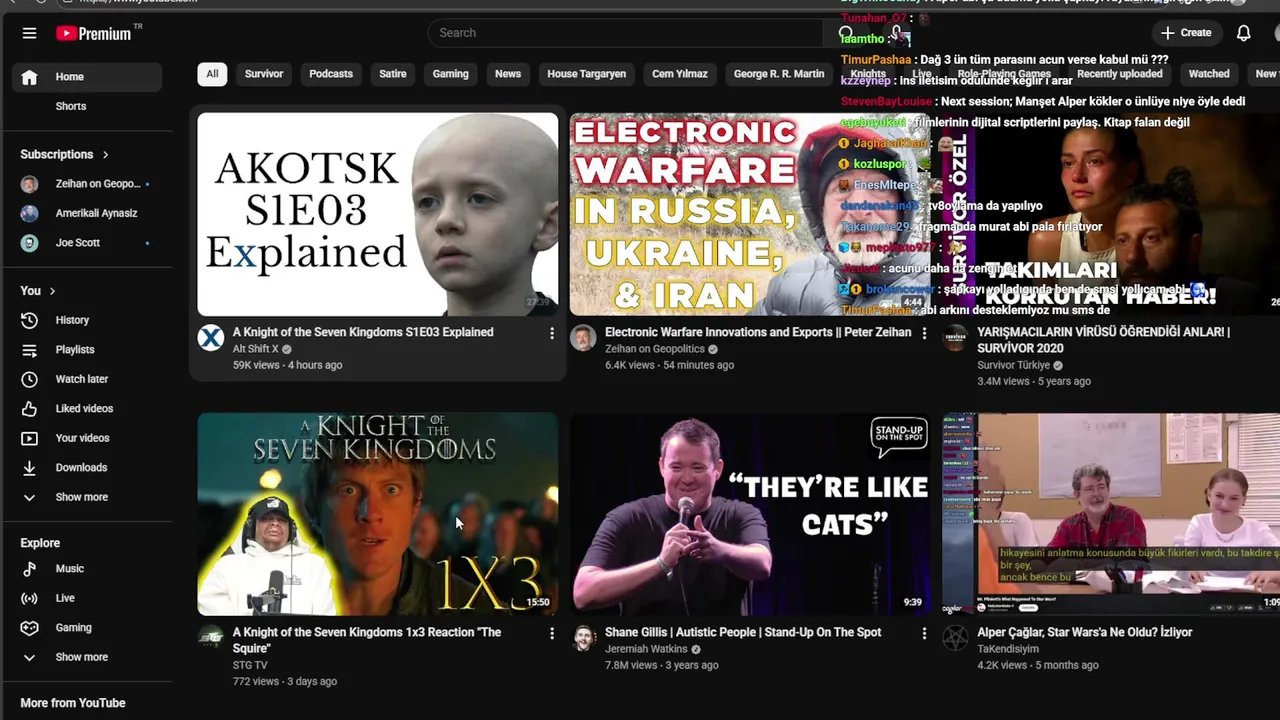Click the Survivor Türkiye channel avatar
1280x720 pixels.
[x=956, y=338]
